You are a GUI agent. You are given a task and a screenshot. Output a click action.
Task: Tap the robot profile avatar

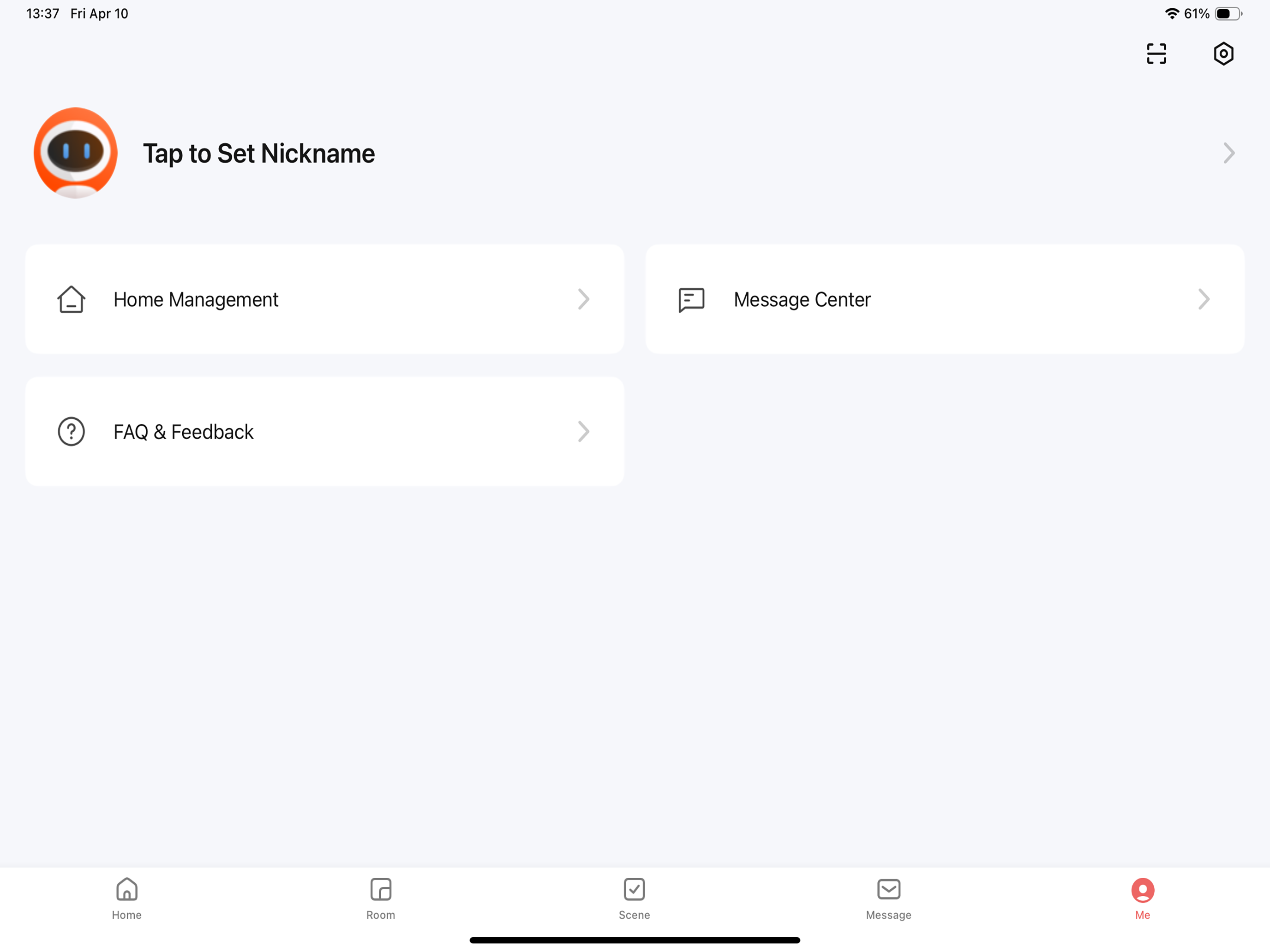pos(76,153)
